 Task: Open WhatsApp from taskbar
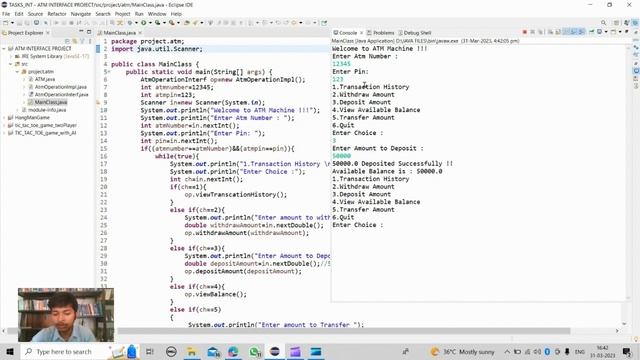coord(254,351)
